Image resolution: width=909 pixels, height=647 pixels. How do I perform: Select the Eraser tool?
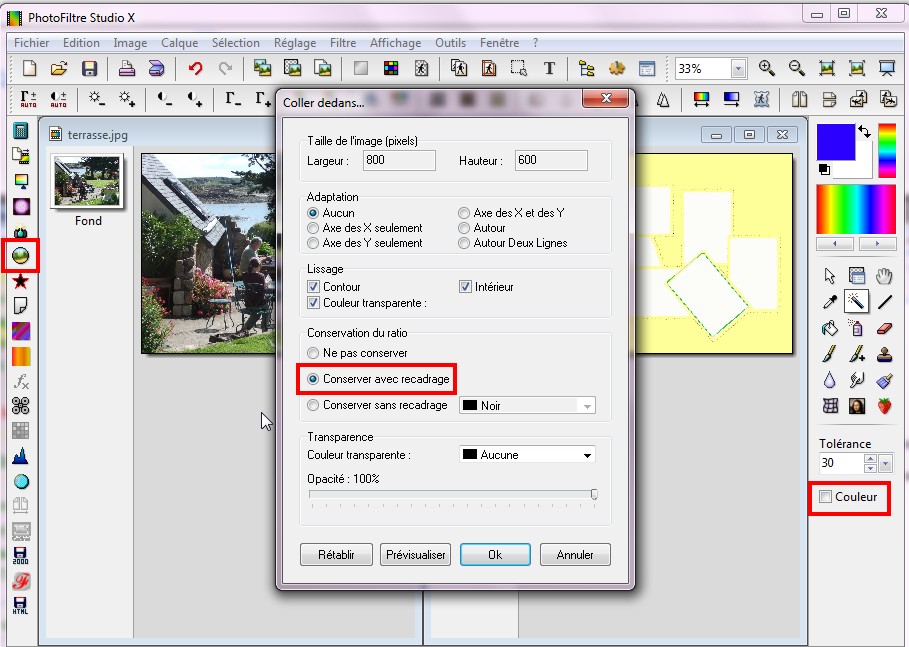click(884, 328)
